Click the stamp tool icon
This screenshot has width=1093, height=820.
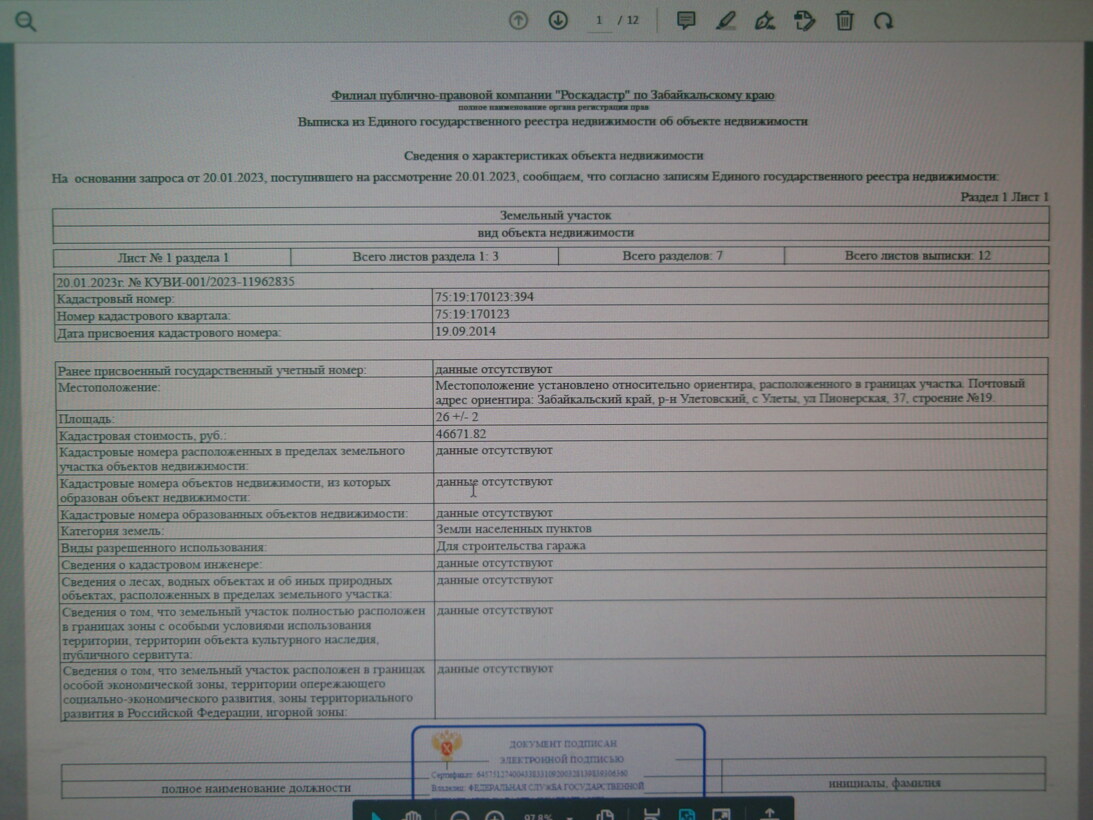[805, 21]
